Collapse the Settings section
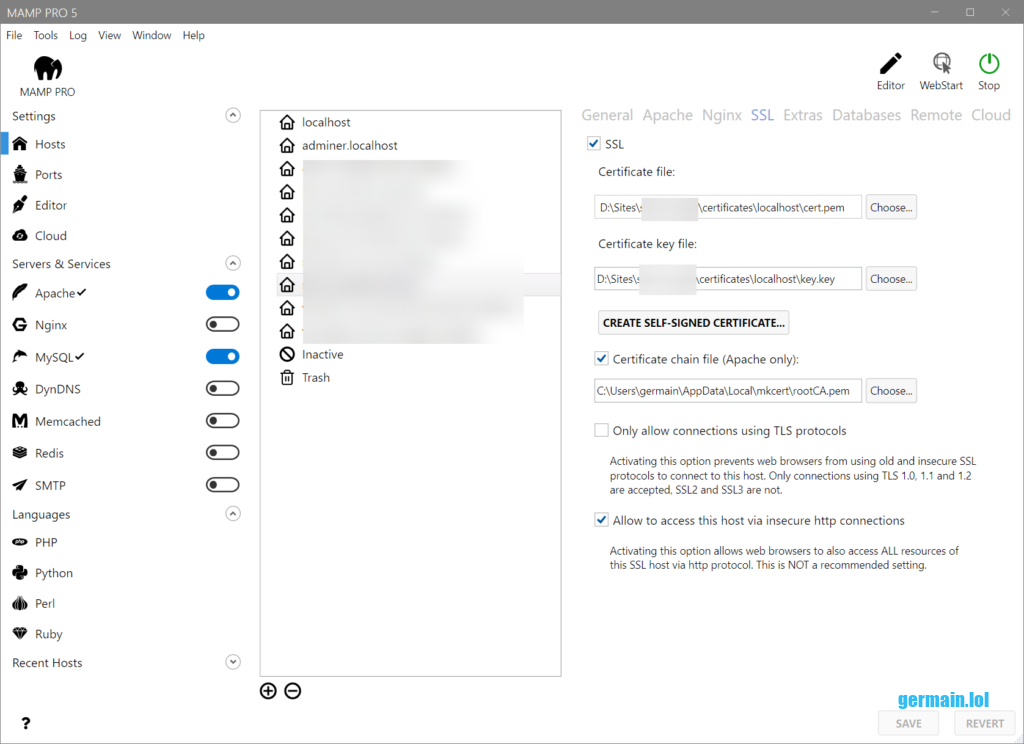The width and height of the screenshot is (1024, 744). (x=233, y=116)
